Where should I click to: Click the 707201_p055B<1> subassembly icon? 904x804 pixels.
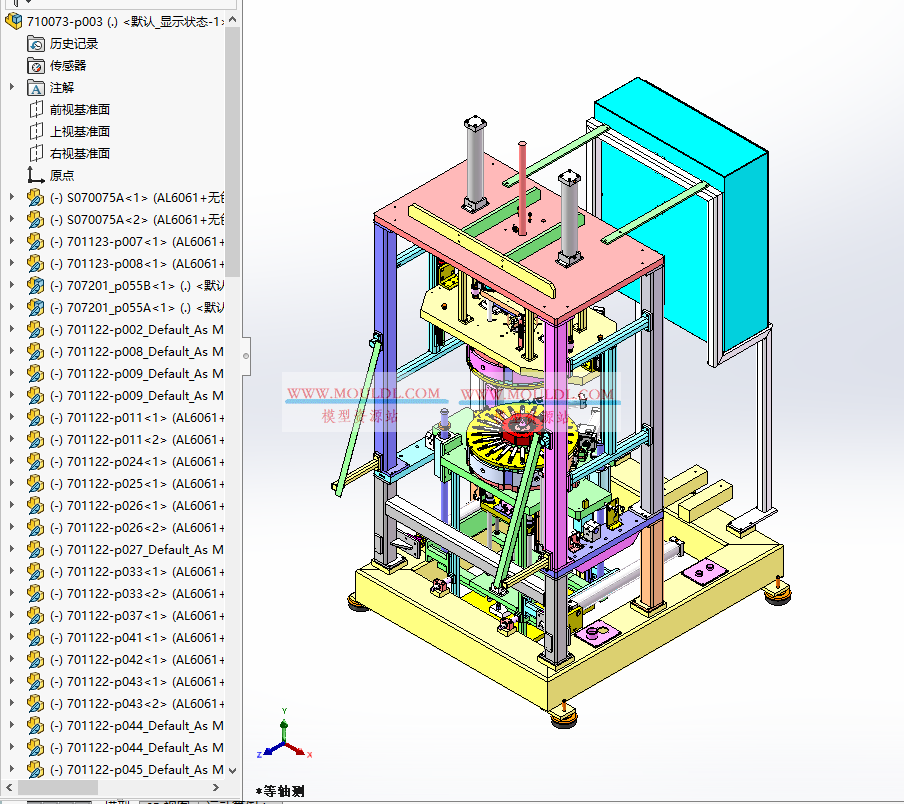[x=36, y=285]
